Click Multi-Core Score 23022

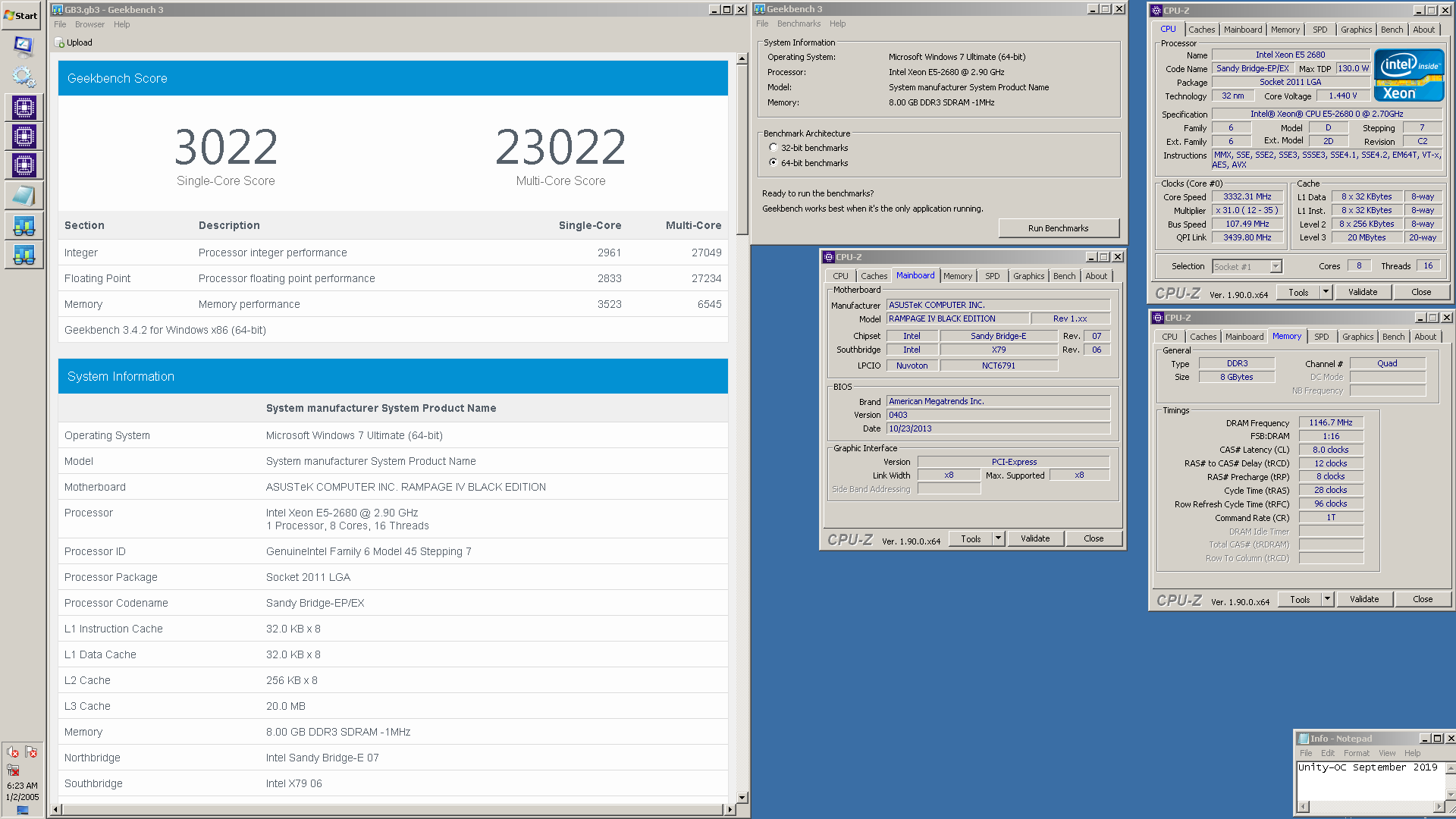560,147
